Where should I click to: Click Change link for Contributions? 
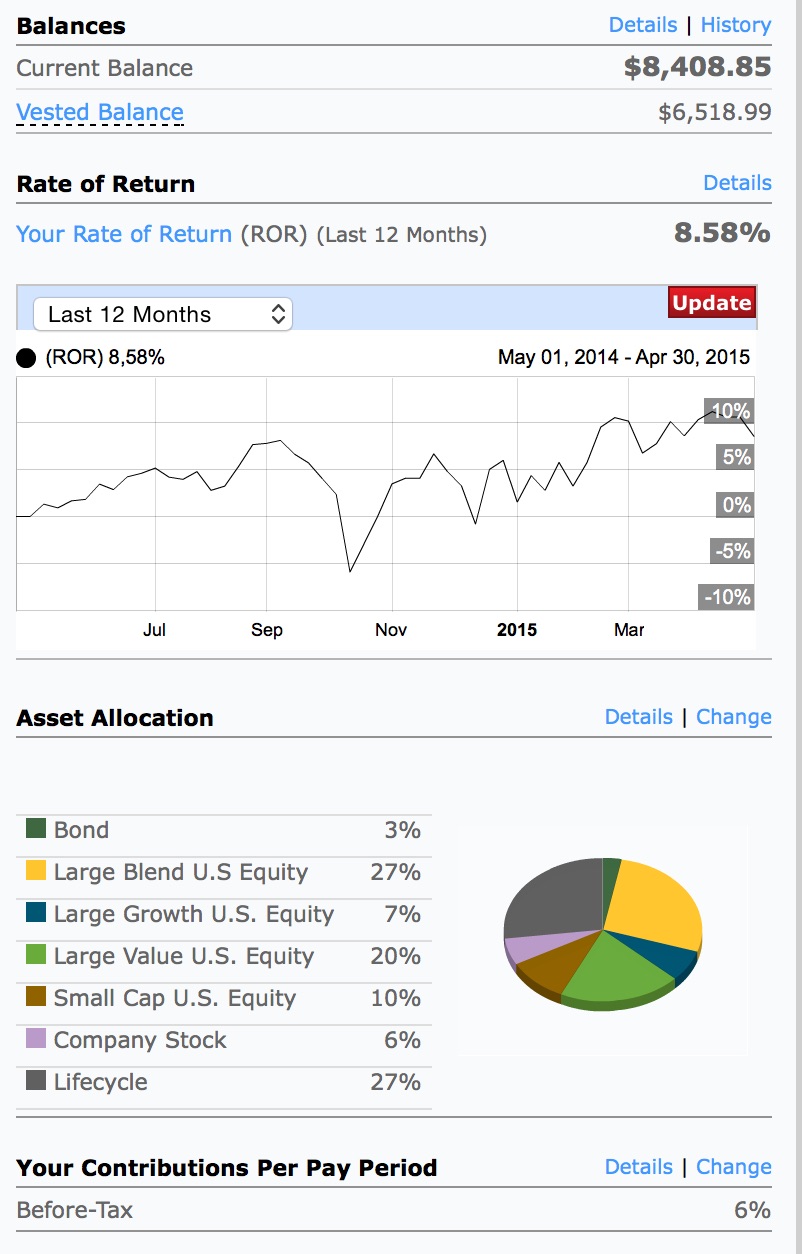point(733,1167)
